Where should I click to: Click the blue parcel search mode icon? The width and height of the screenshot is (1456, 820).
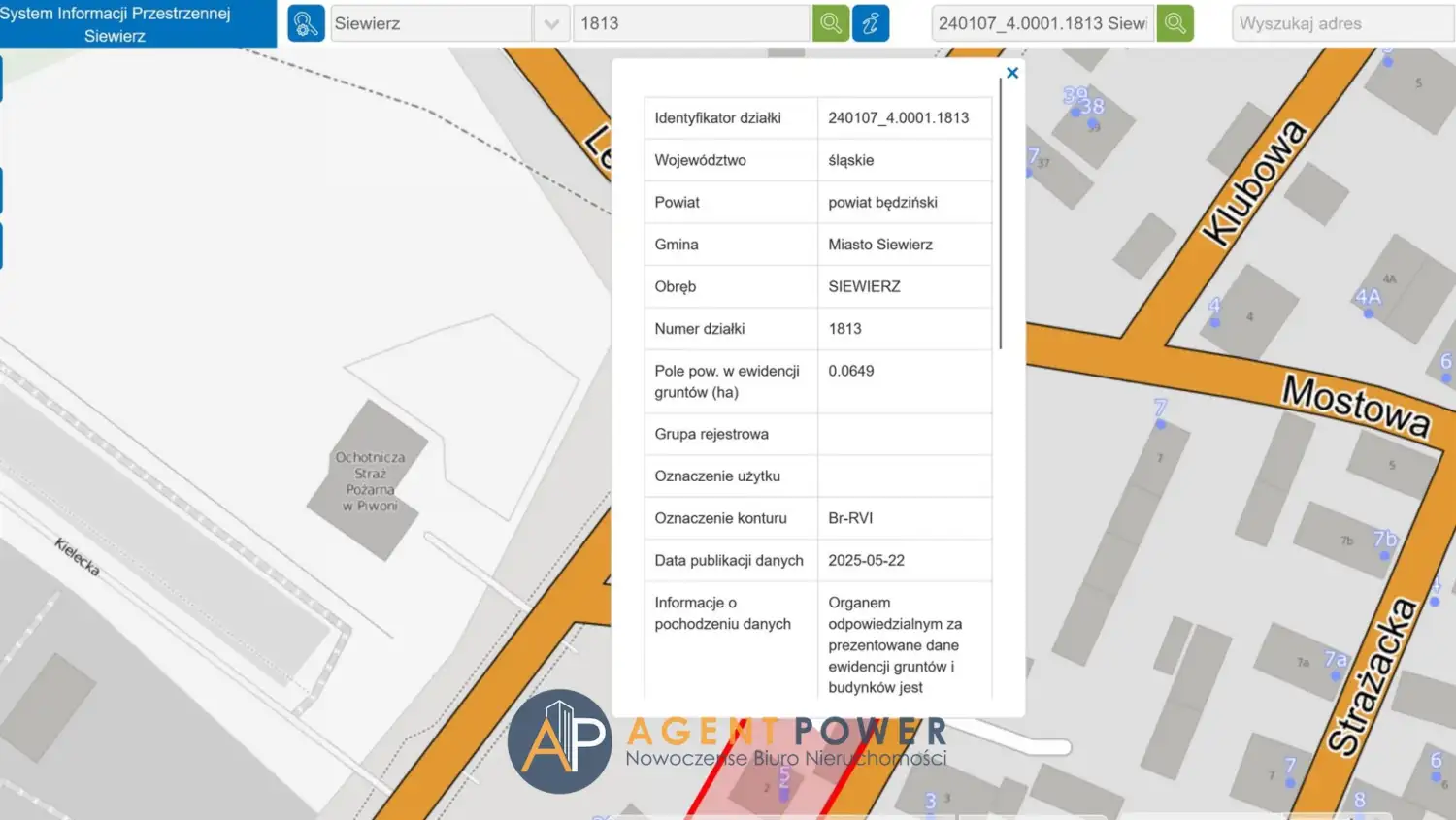pos(306,23)
